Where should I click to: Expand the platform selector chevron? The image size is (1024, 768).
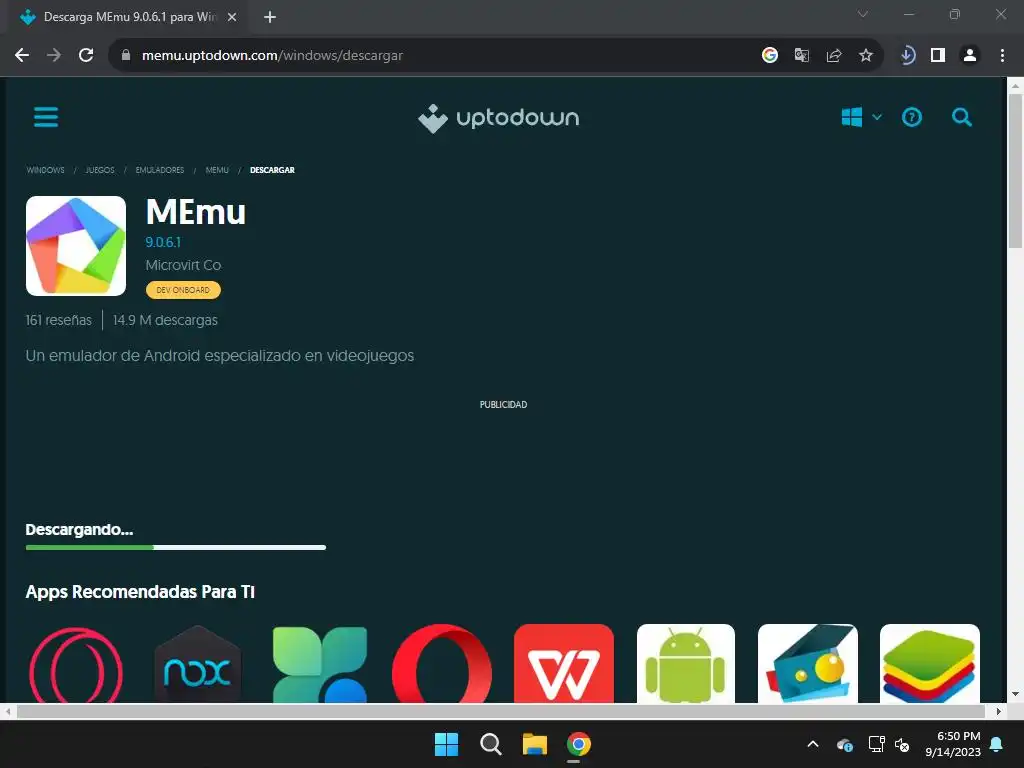pos(877,118)
